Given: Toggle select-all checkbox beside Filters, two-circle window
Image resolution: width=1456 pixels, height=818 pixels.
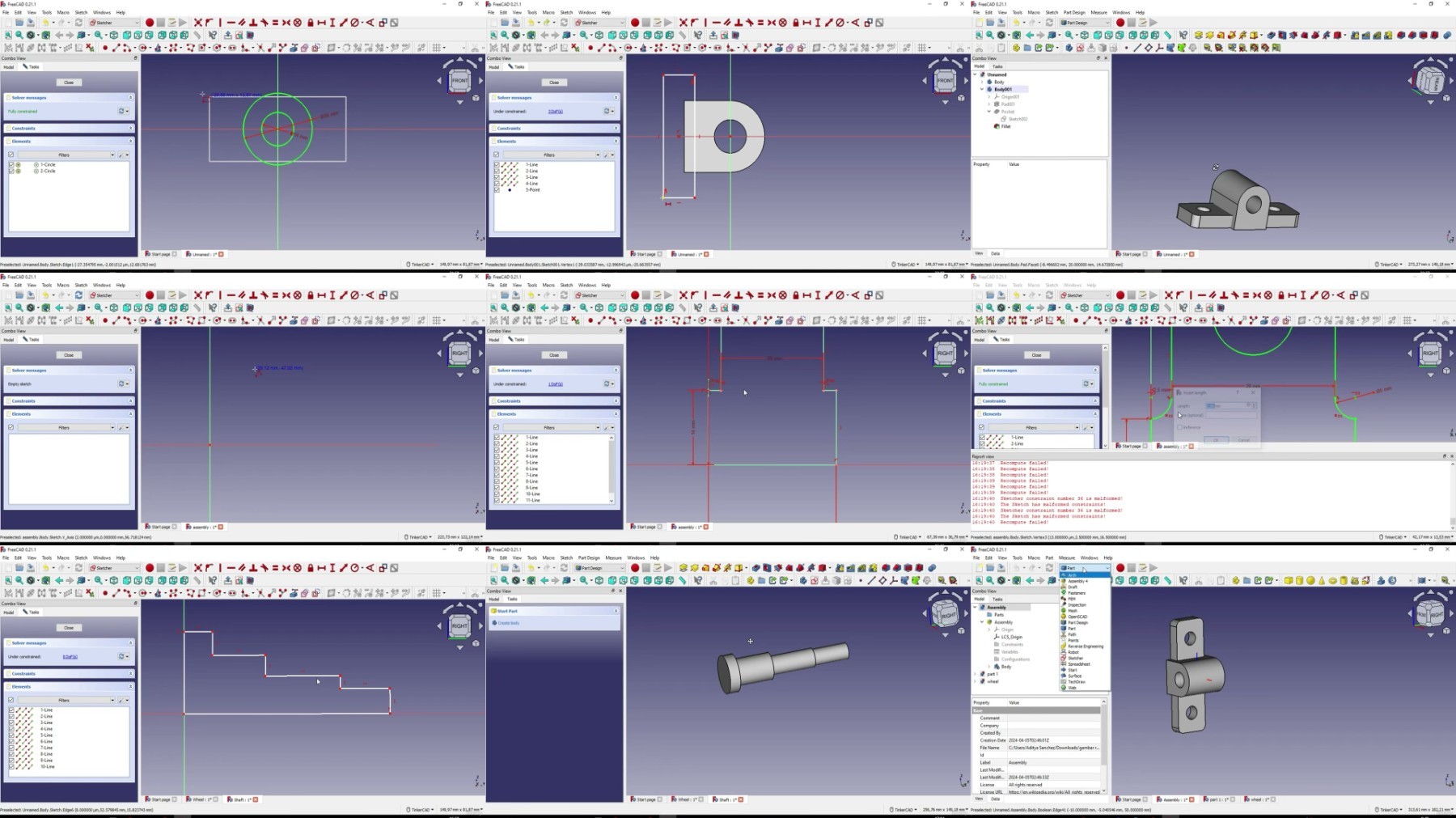Looking at the screenshot, I should pyautogui.click(x=11, y=155).
